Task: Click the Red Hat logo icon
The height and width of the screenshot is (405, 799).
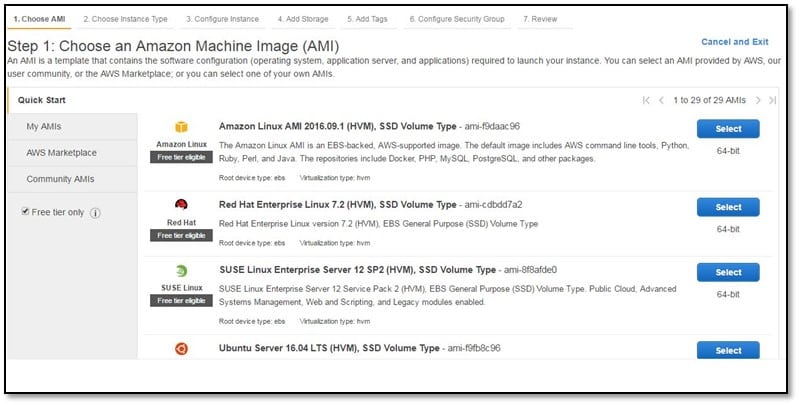Action: click(x=181, y=205)
